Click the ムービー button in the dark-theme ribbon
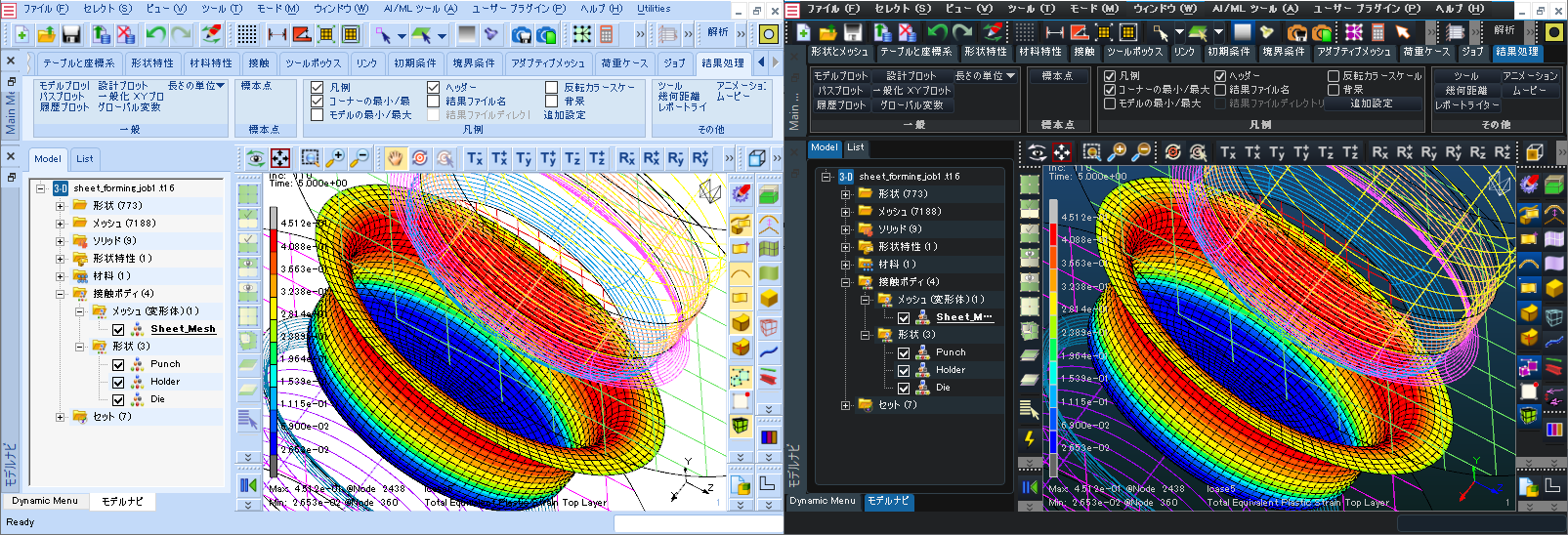 click(1530, 90)
